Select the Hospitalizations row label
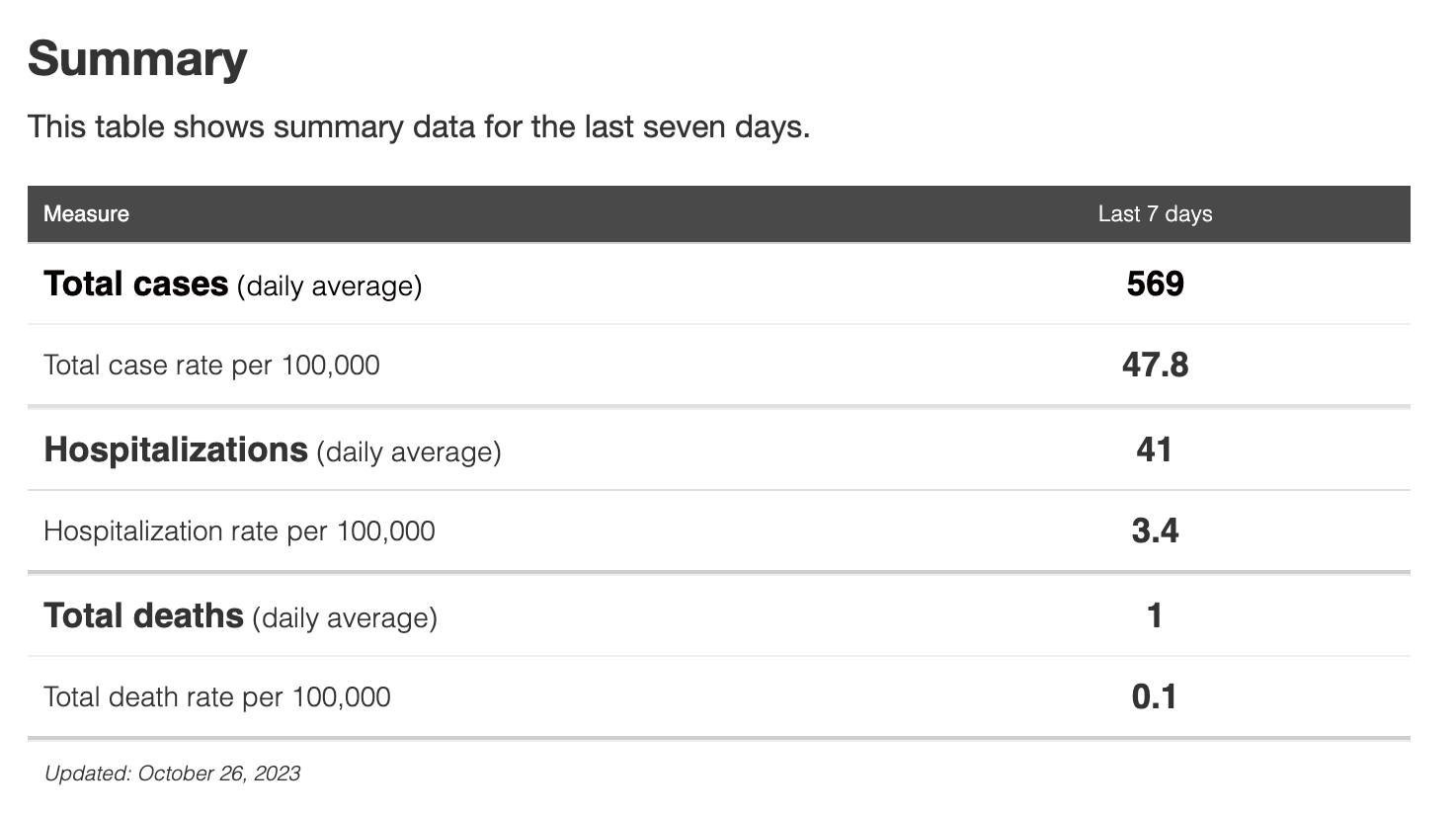The image size is (1456, 816). (x=176, y=450)
